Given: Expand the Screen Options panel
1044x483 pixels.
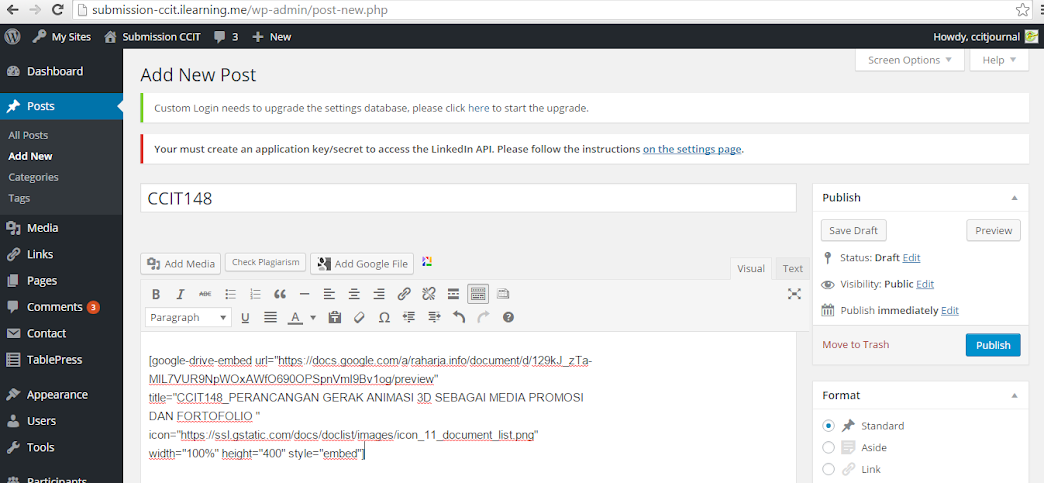Looking at the screenshot, I should point(910,61).
